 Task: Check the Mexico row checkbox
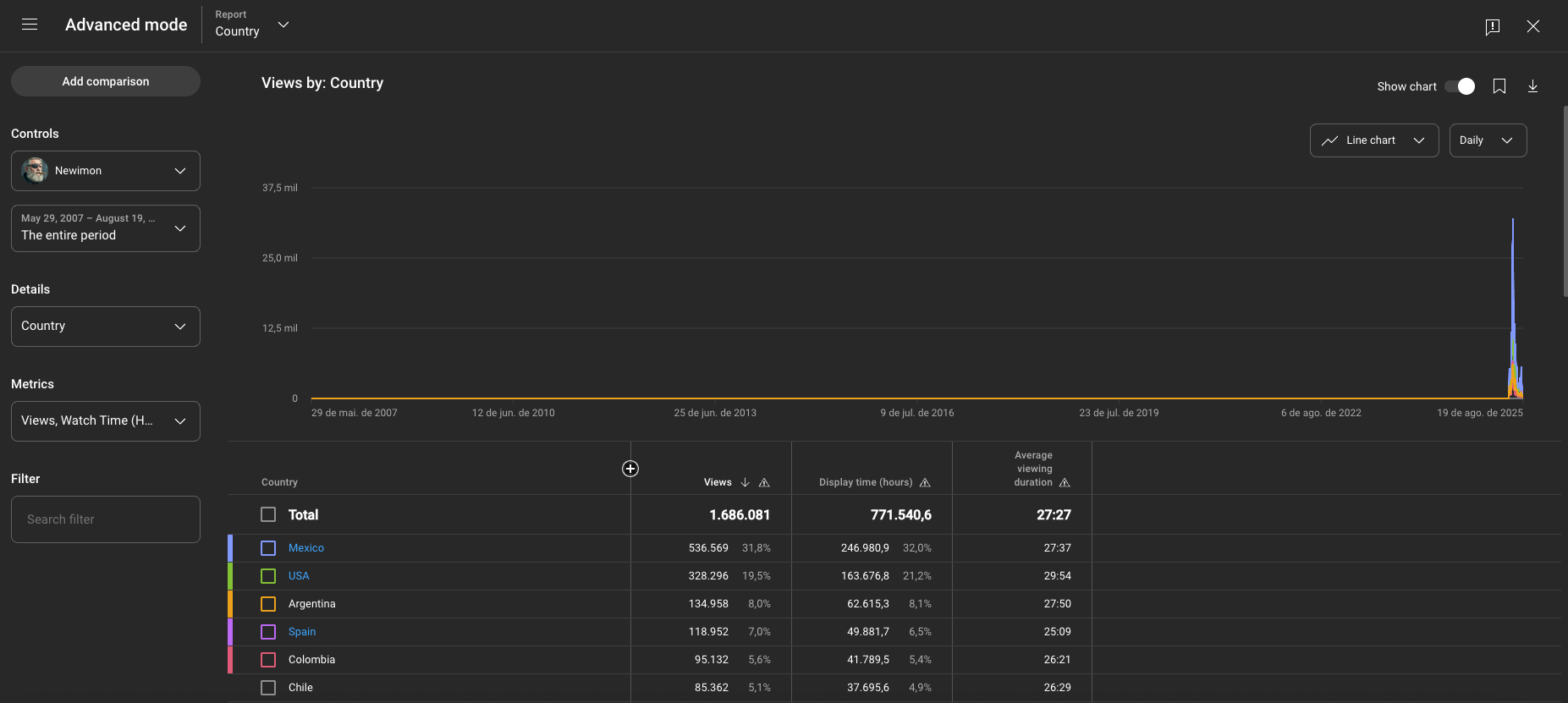268,548
